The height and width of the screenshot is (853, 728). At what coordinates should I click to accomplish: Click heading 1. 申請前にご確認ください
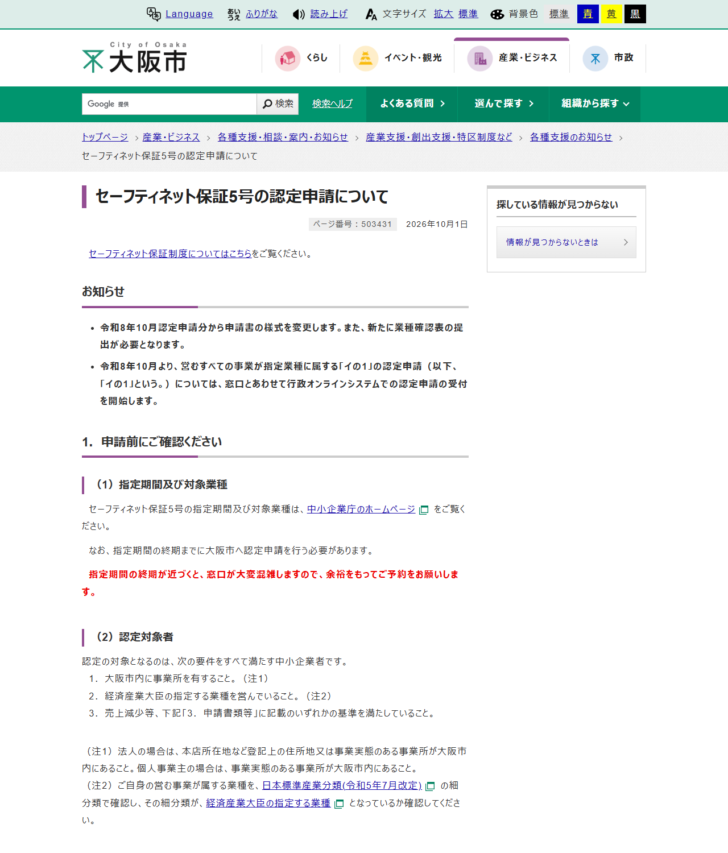[152, 442]
